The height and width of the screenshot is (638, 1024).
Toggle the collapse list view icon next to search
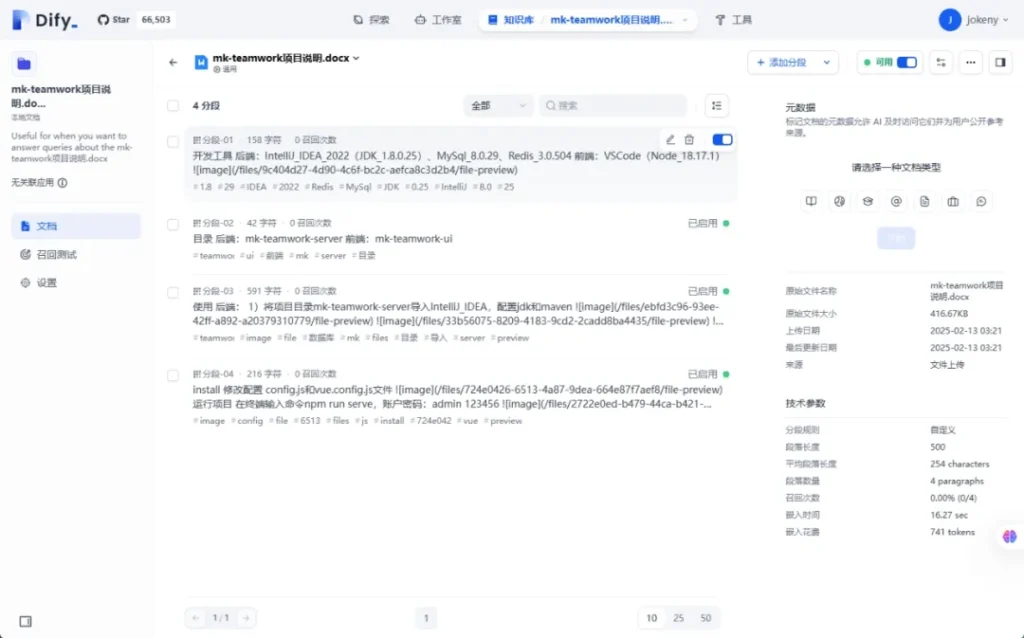pos(716,105)
